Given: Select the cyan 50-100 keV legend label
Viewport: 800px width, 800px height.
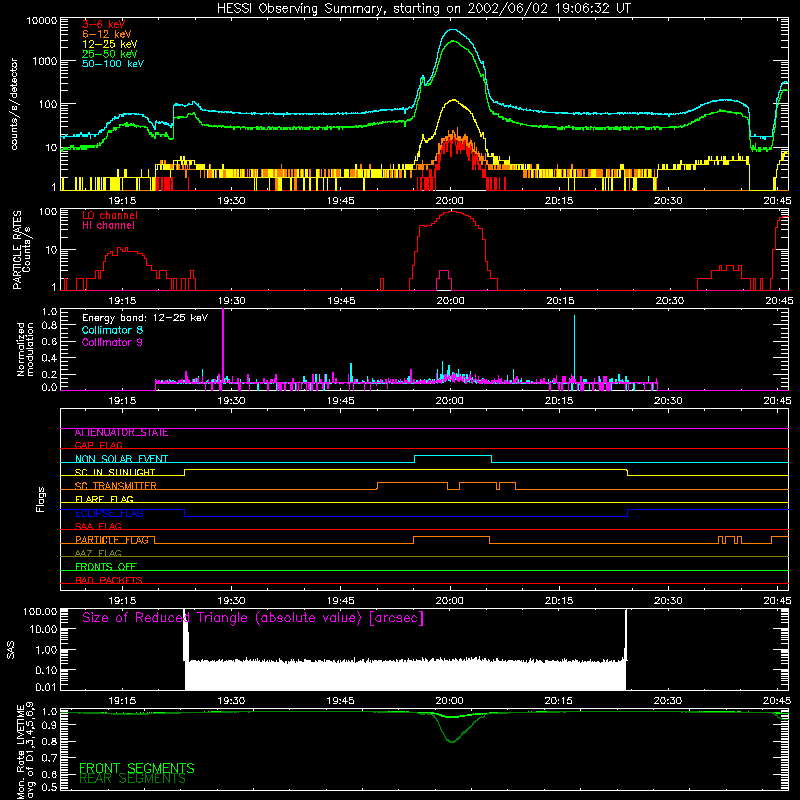Looking at the screenshot, I should pos(113,64).
